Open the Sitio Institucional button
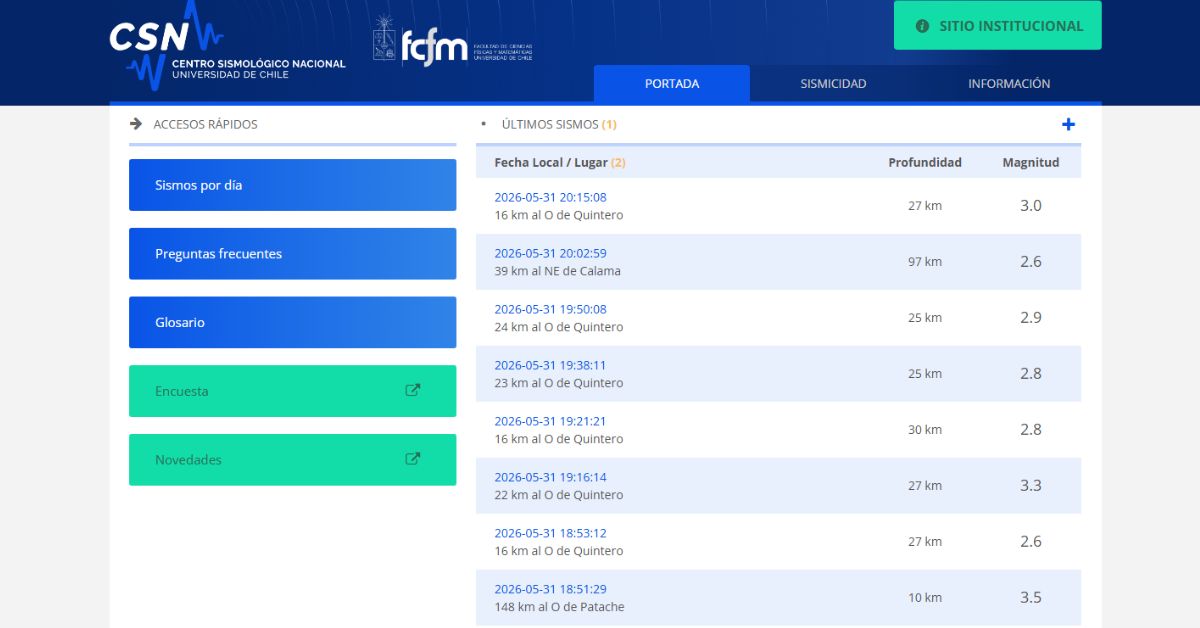The width and height of the screenshot is (1200, 628). (998, 26)
